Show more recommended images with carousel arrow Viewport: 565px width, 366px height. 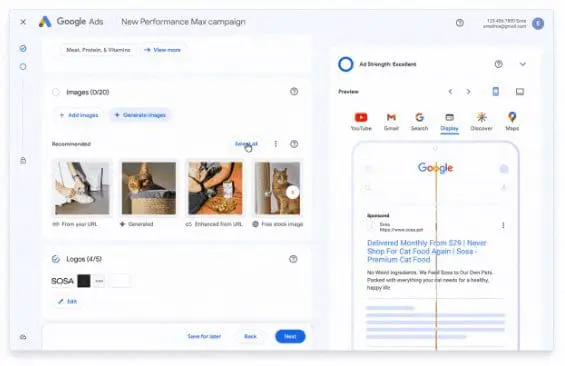[x=293, y=192]
